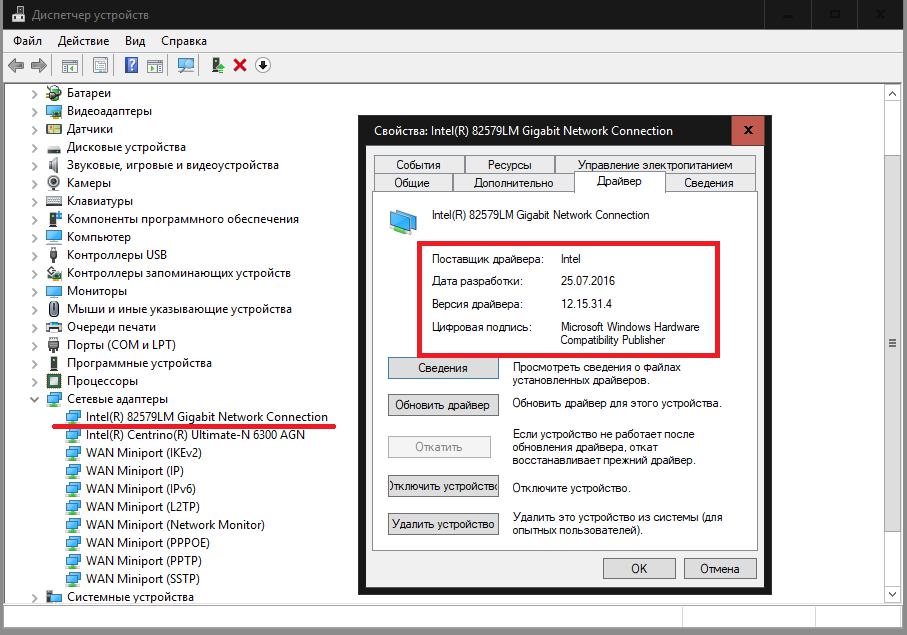Switch to the Управление электропитанием tab
This screenshot has height=635, width=907.
(655, 164)
